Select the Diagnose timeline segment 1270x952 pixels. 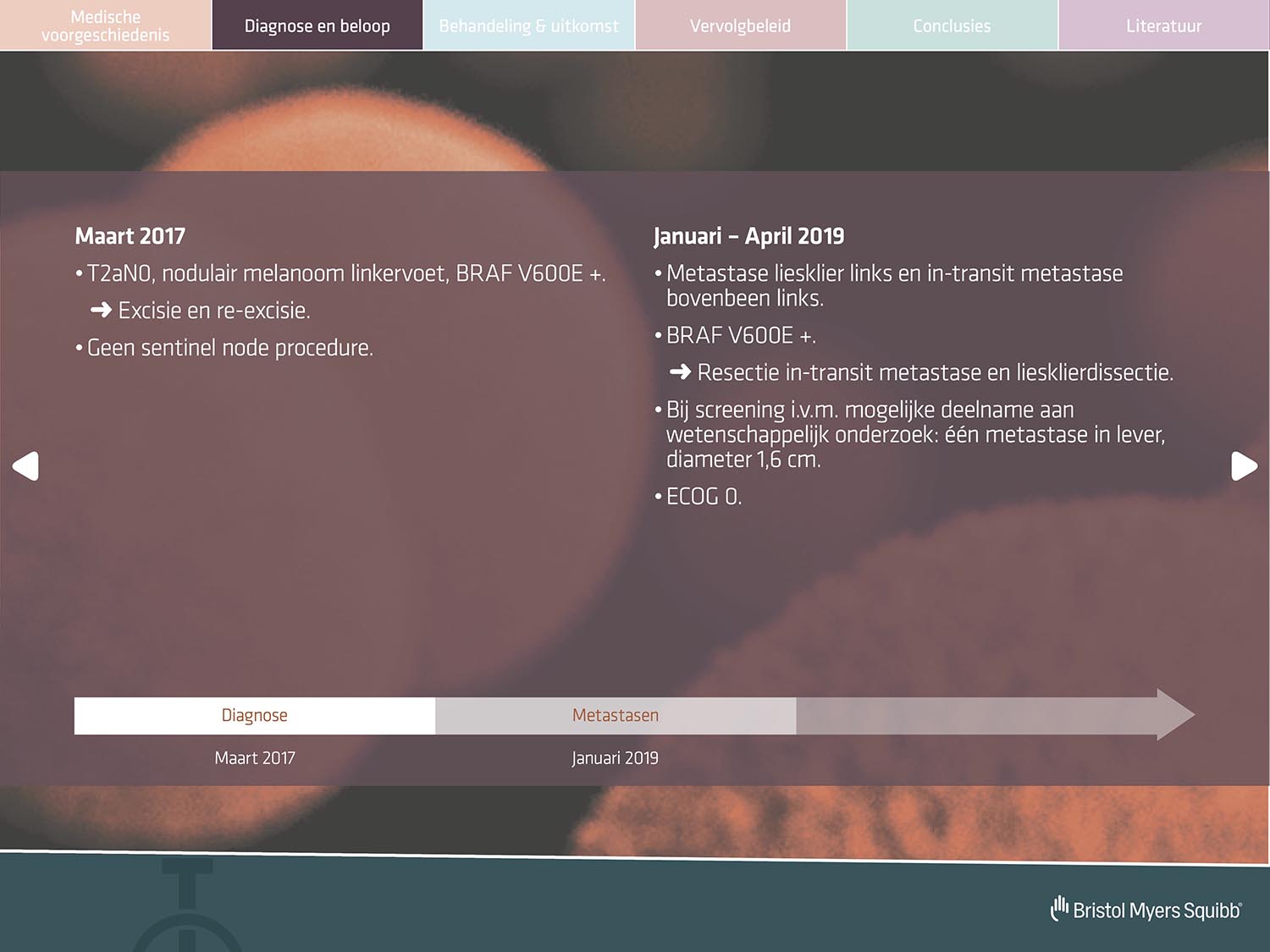pos(255,715)
